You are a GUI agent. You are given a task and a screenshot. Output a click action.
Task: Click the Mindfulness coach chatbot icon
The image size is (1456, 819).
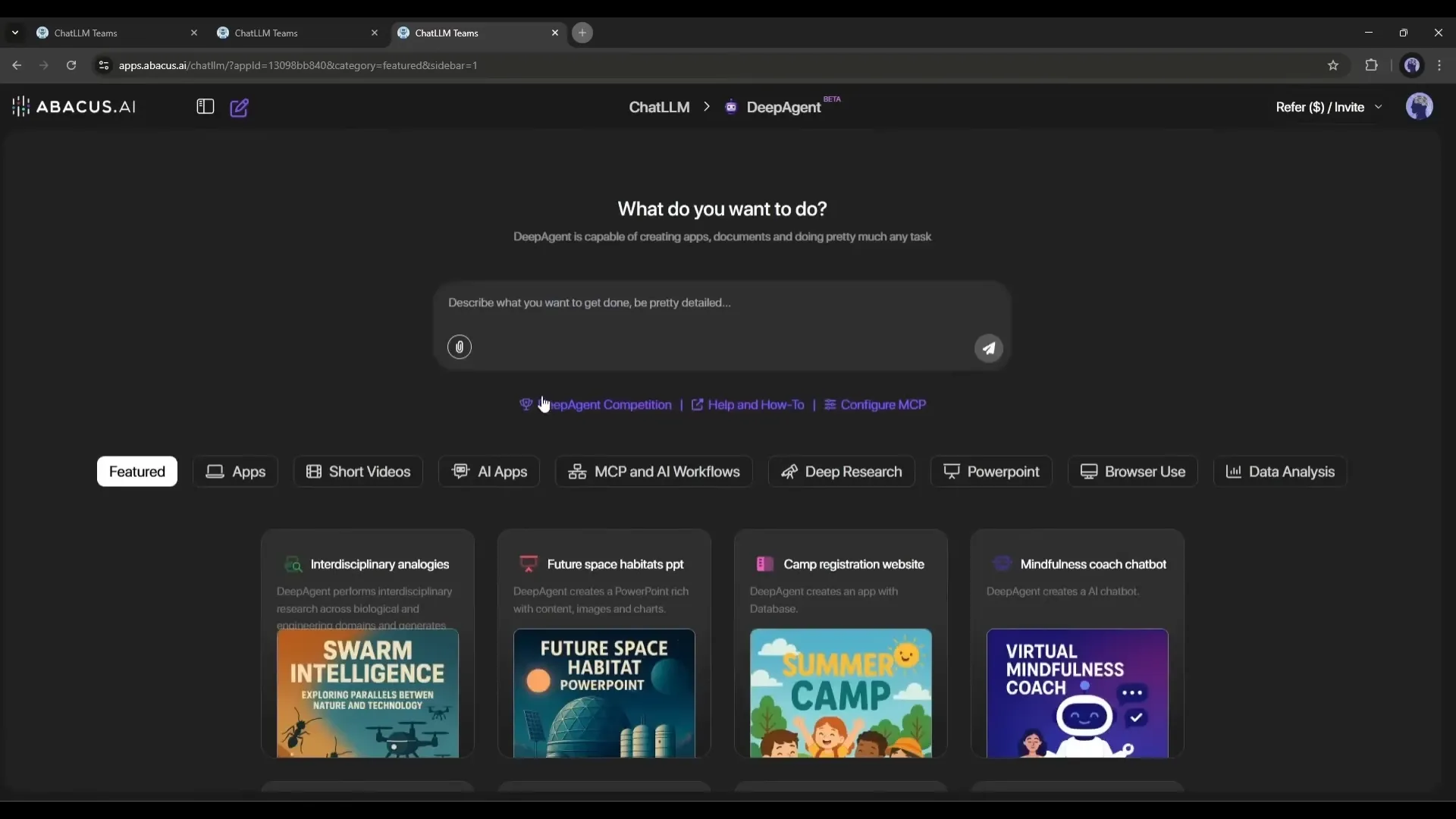pyautogui.click(x=1002, y=563)
